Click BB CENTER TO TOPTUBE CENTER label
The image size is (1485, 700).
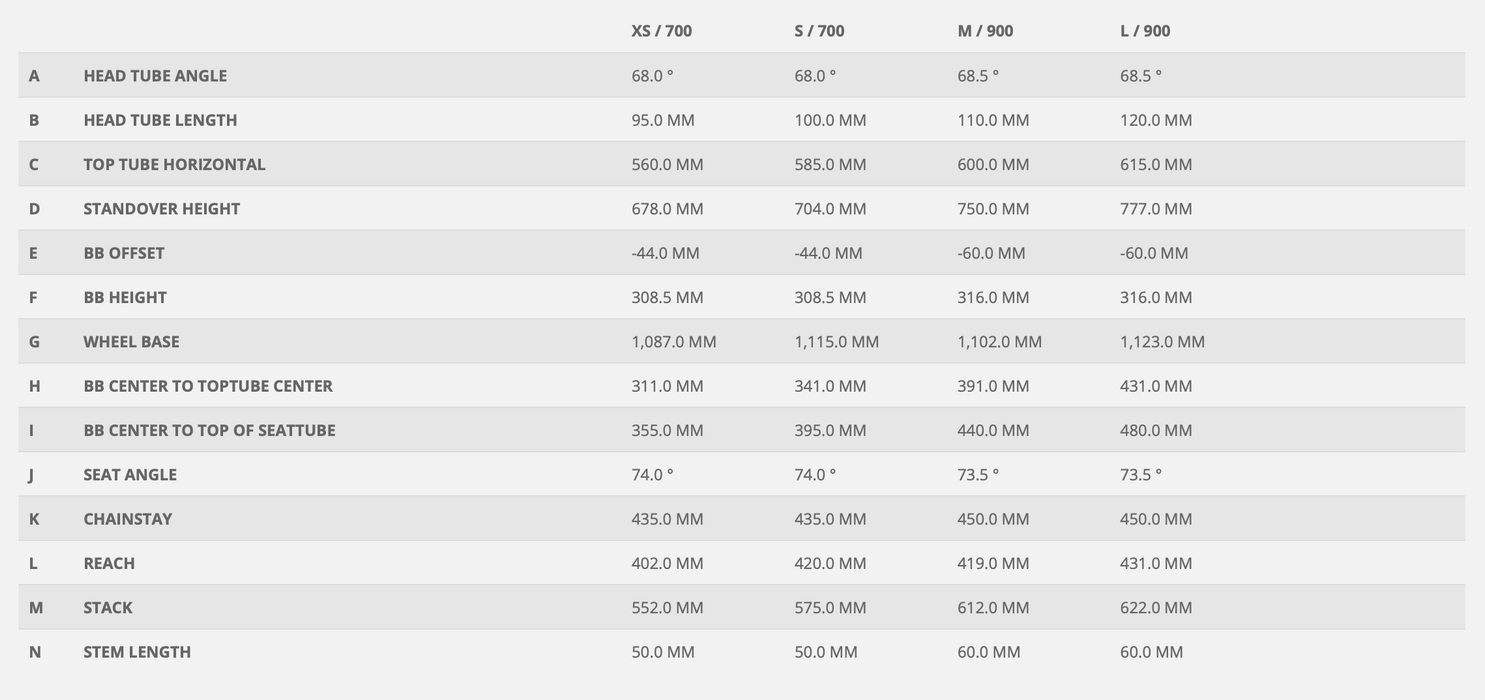[208, 386]
